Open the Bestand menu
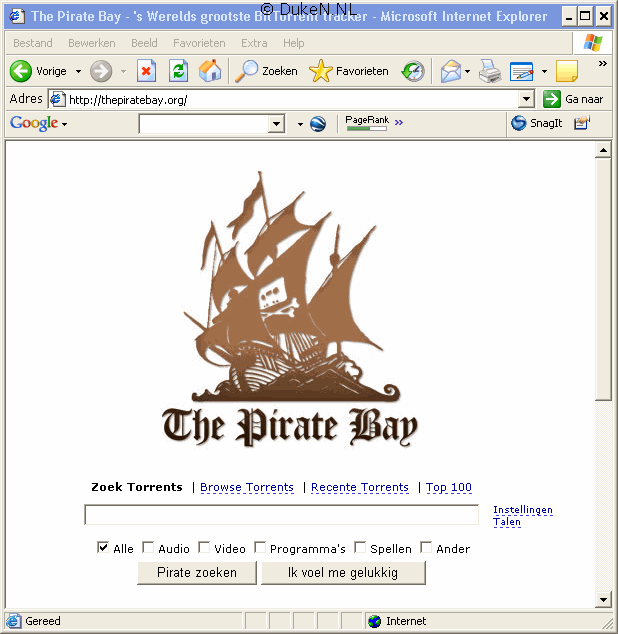Screen dimensions: 618x634 tap(32, 43)
